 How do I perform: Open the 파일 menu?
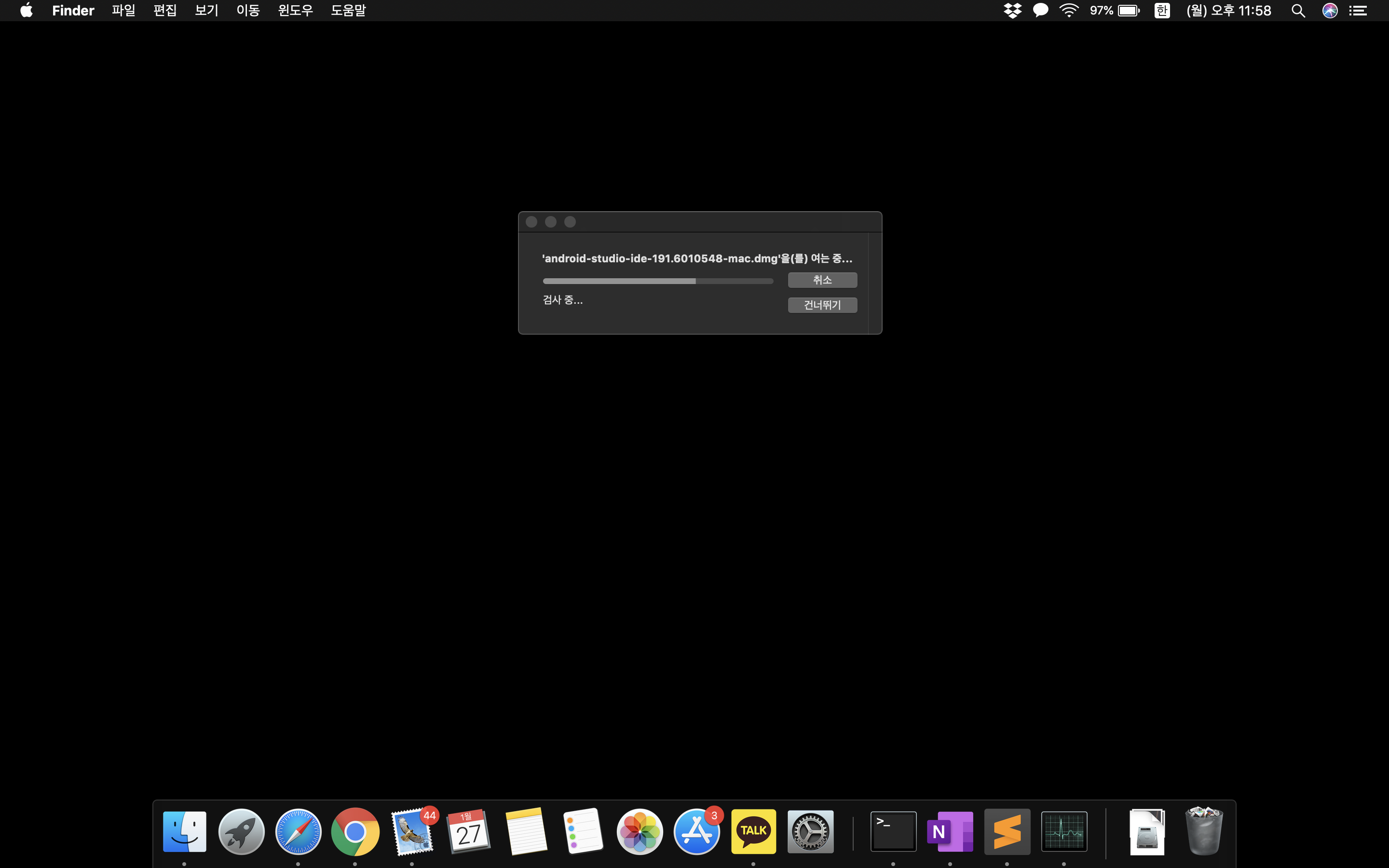(123, 10)
